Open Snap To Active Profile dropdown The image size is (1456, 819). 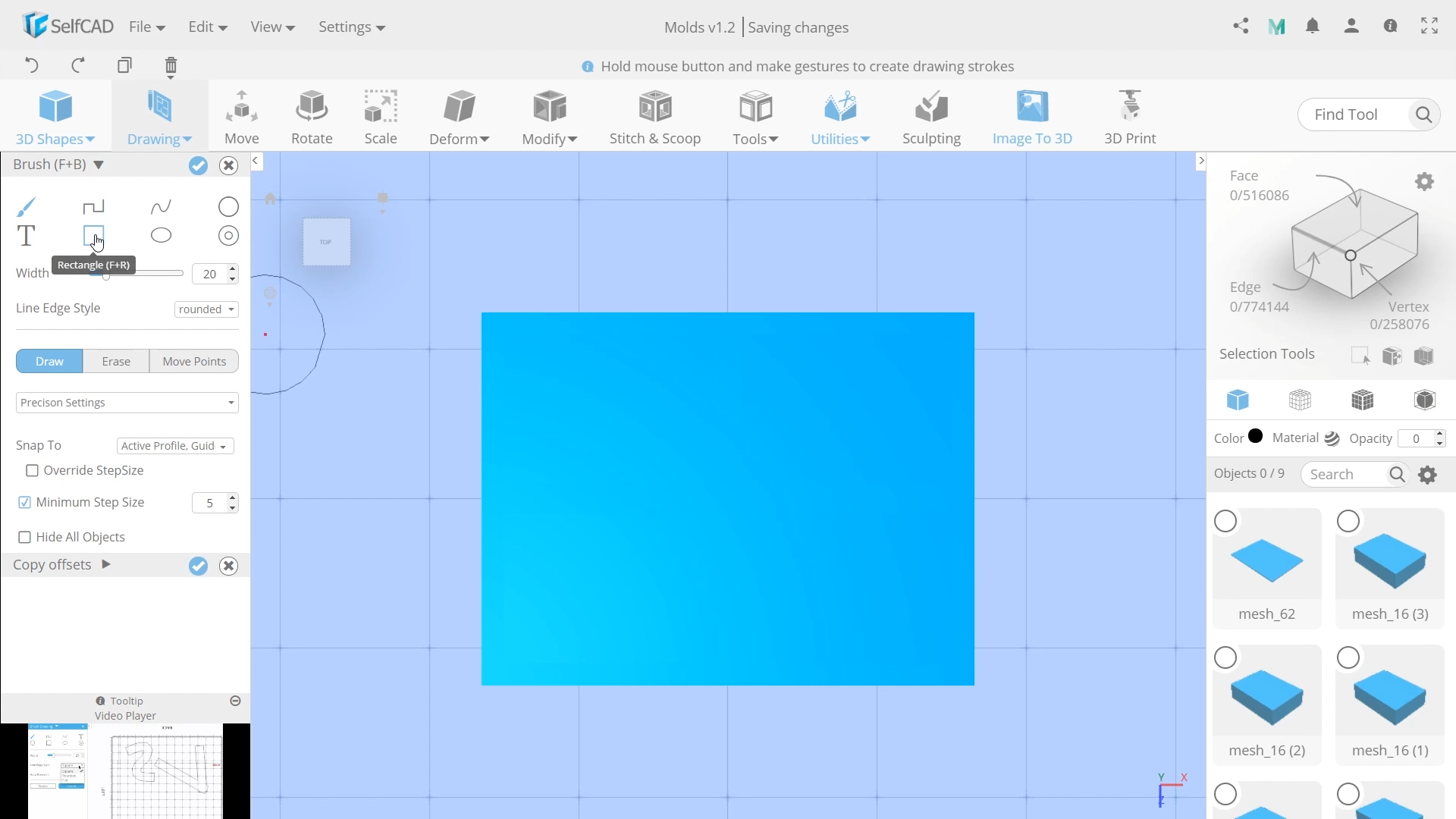pyautogui.click(x=175, y=446)
